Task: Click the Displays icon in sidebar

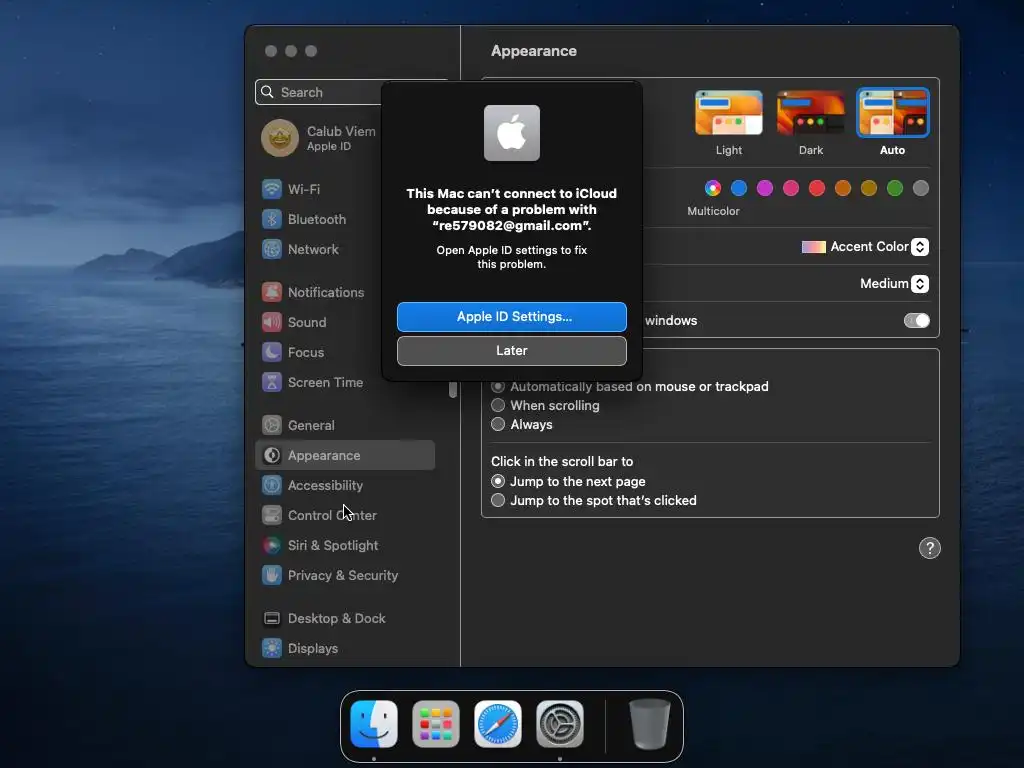Action: (272, 649)
